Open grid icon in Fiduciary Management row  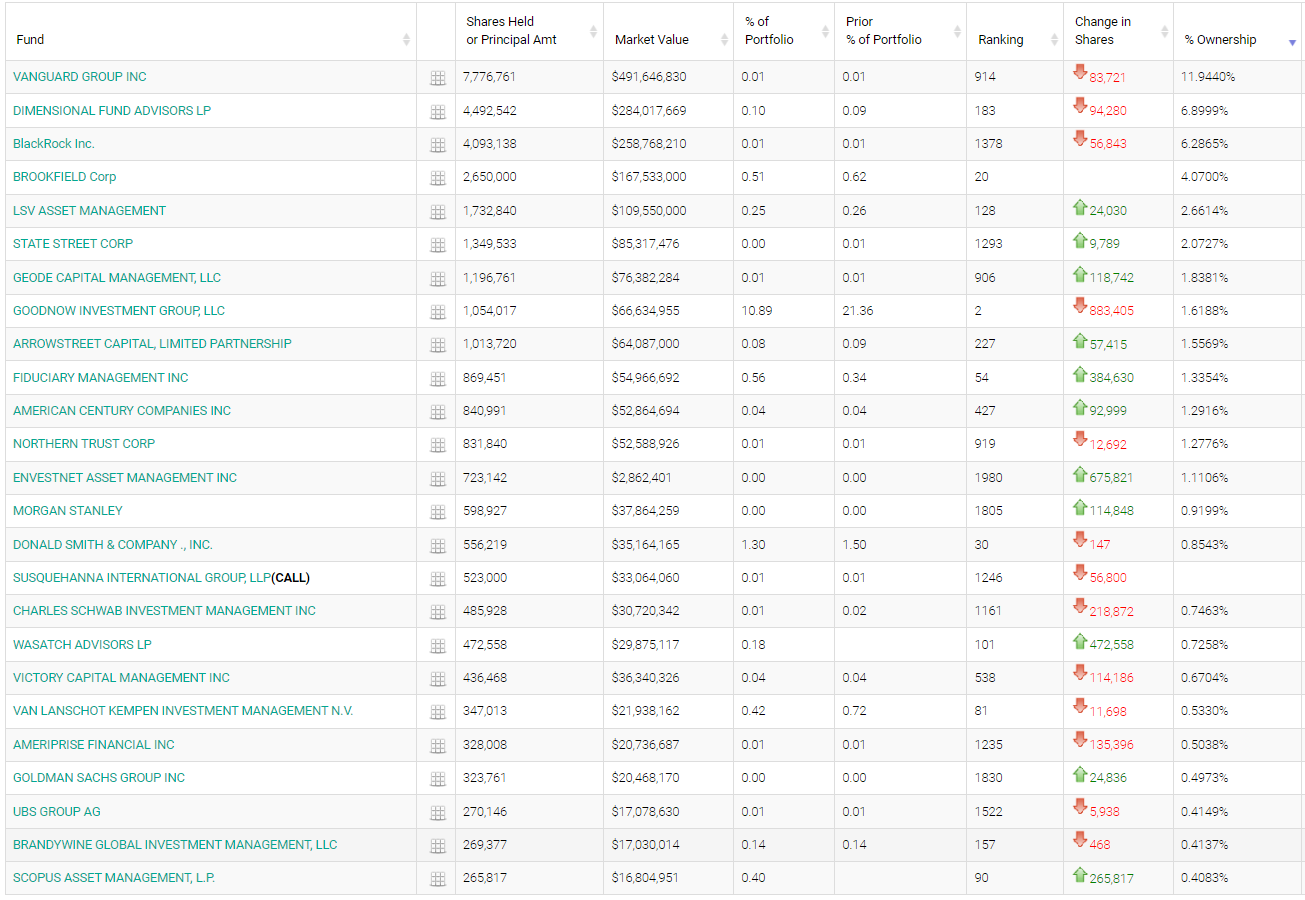pyautogui.click(x=437, y=379)
